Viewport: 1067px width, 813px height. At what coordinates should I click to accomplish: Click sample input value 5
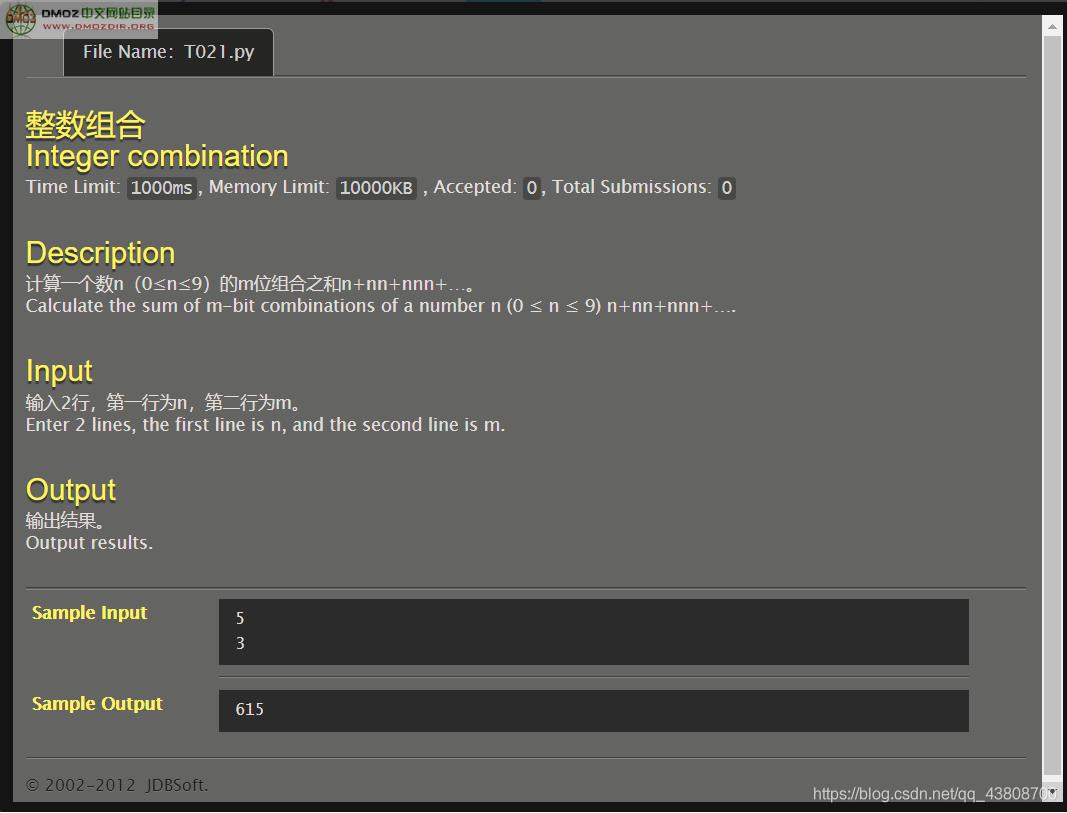240,618
